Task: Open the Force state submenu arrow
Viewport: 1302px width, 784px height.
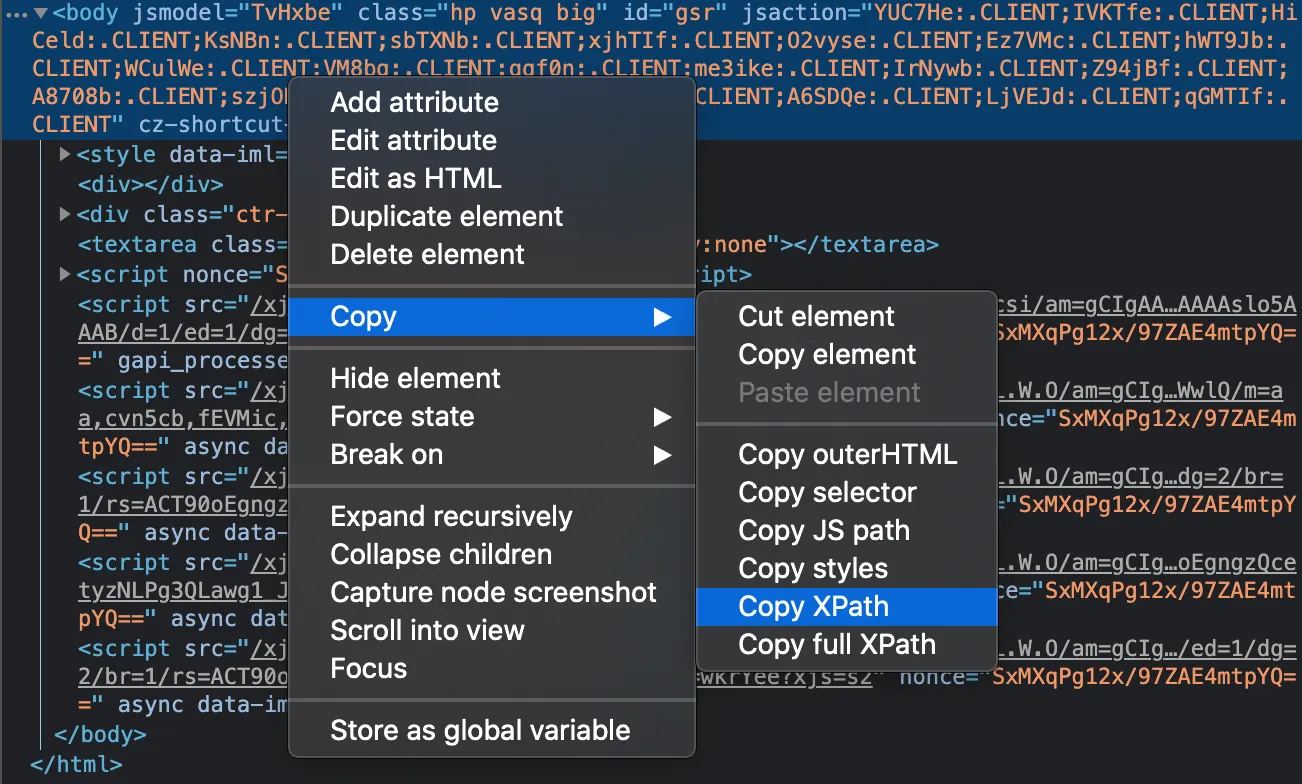Action: 662,417
